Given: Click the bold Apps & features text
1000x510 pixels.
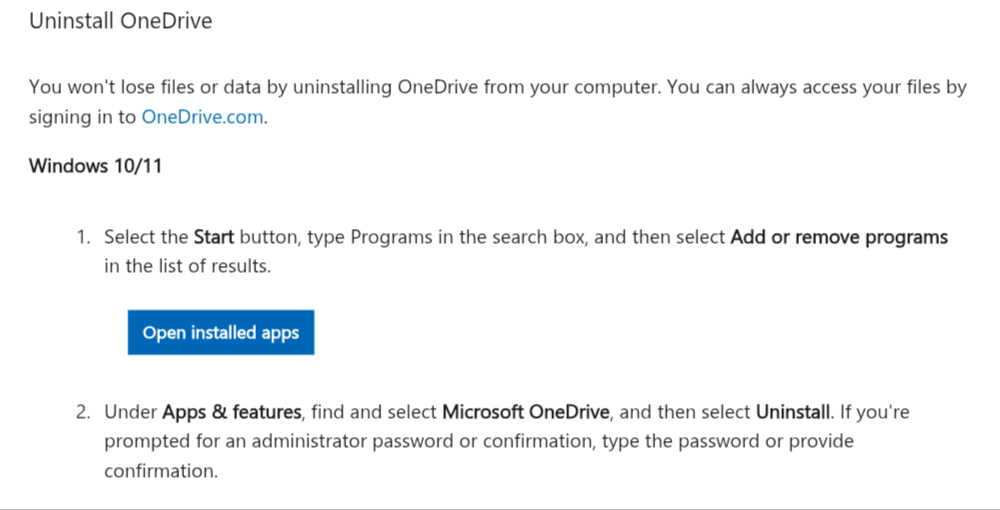Looking at the screenshot, I should (x=232, y=411).
